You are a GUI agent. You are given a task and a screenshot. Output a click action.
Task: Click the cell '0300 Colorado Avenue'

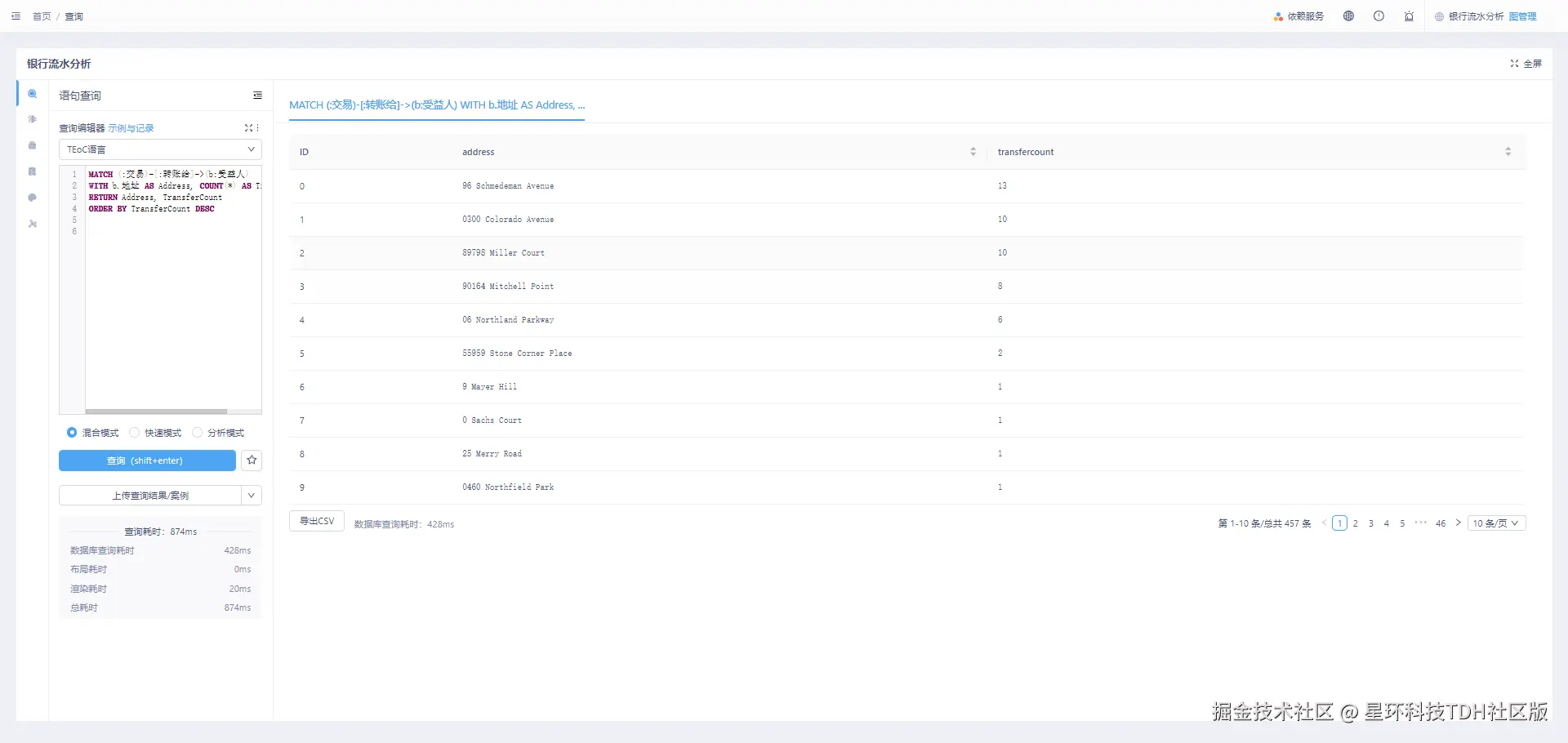click(508, 220)
